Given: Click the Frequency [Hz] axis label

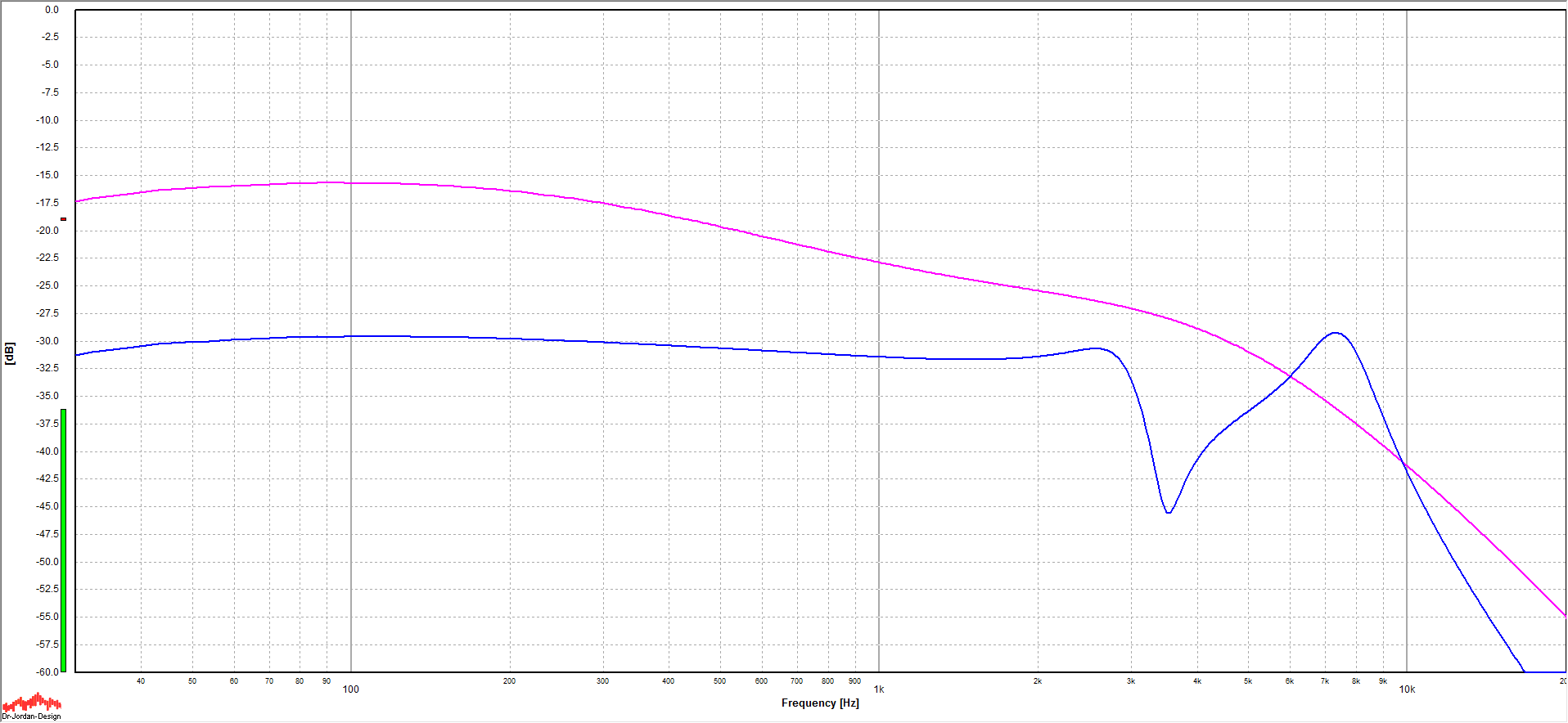Looking at the screenshot, I should [x=819, y=703].
